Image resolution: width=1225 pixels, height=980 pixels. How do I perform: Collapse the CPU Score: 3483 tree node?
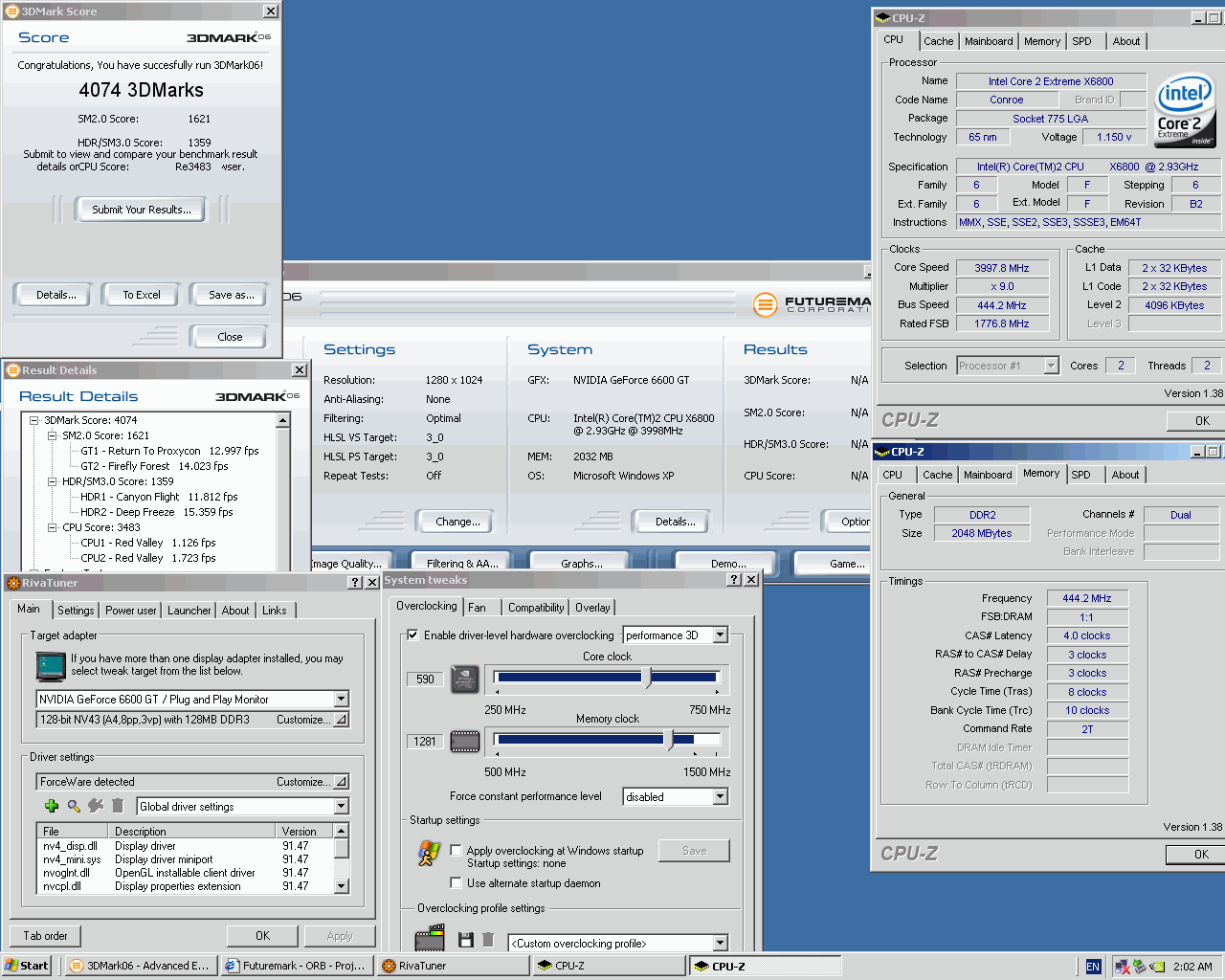pos(53,527)
